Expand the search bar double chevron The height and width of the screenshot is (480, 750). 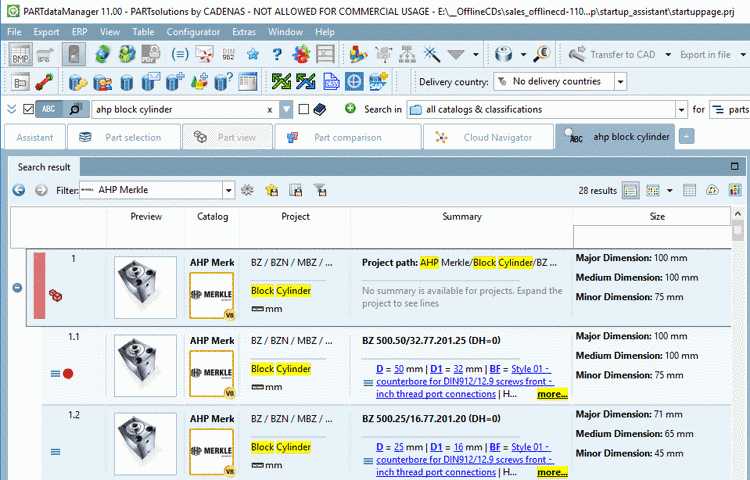coord(11,109)
